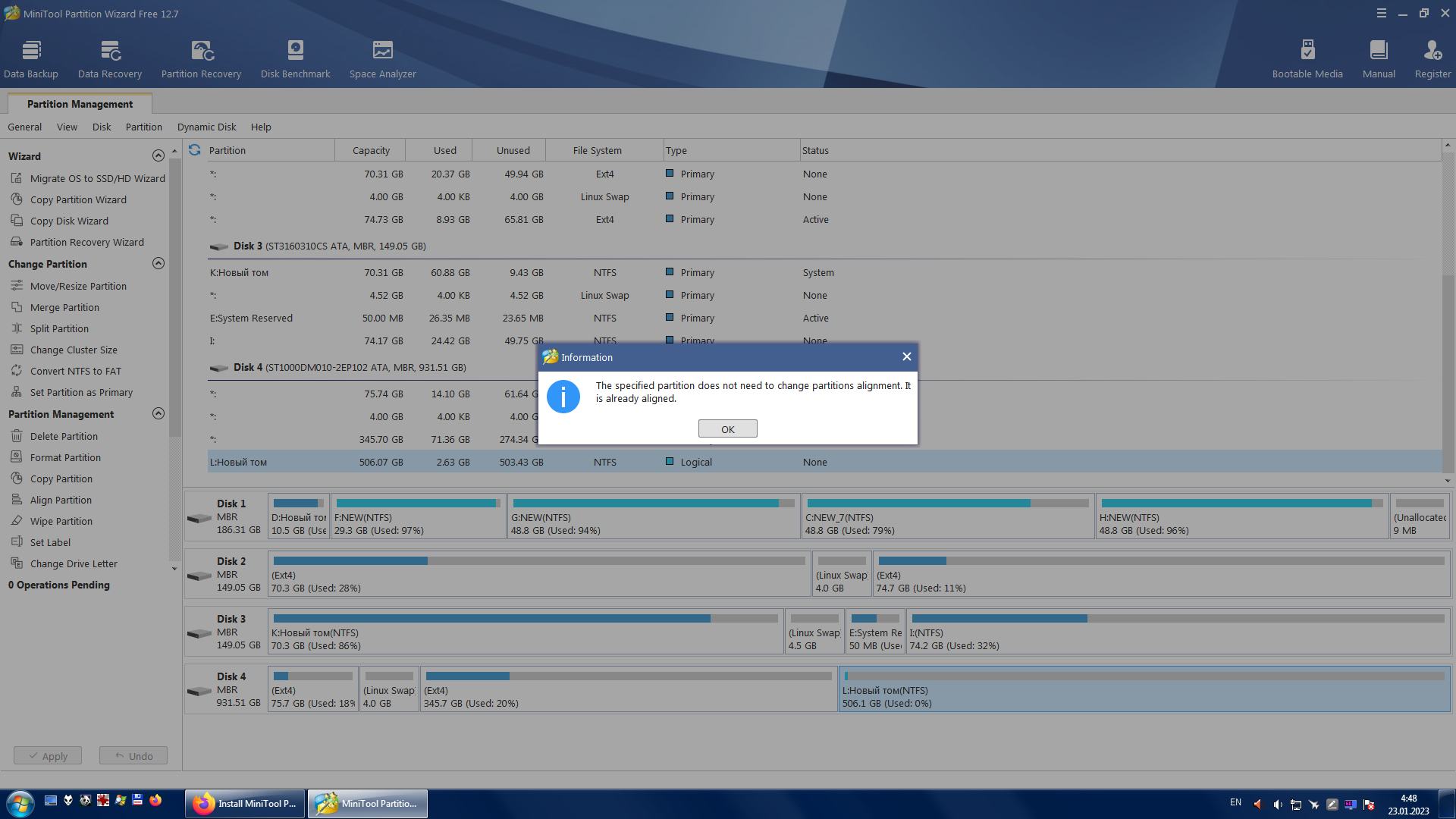Sort by the Capacity column header
Viewport: 1456px width, 819px height.
(x=371, y=150)
